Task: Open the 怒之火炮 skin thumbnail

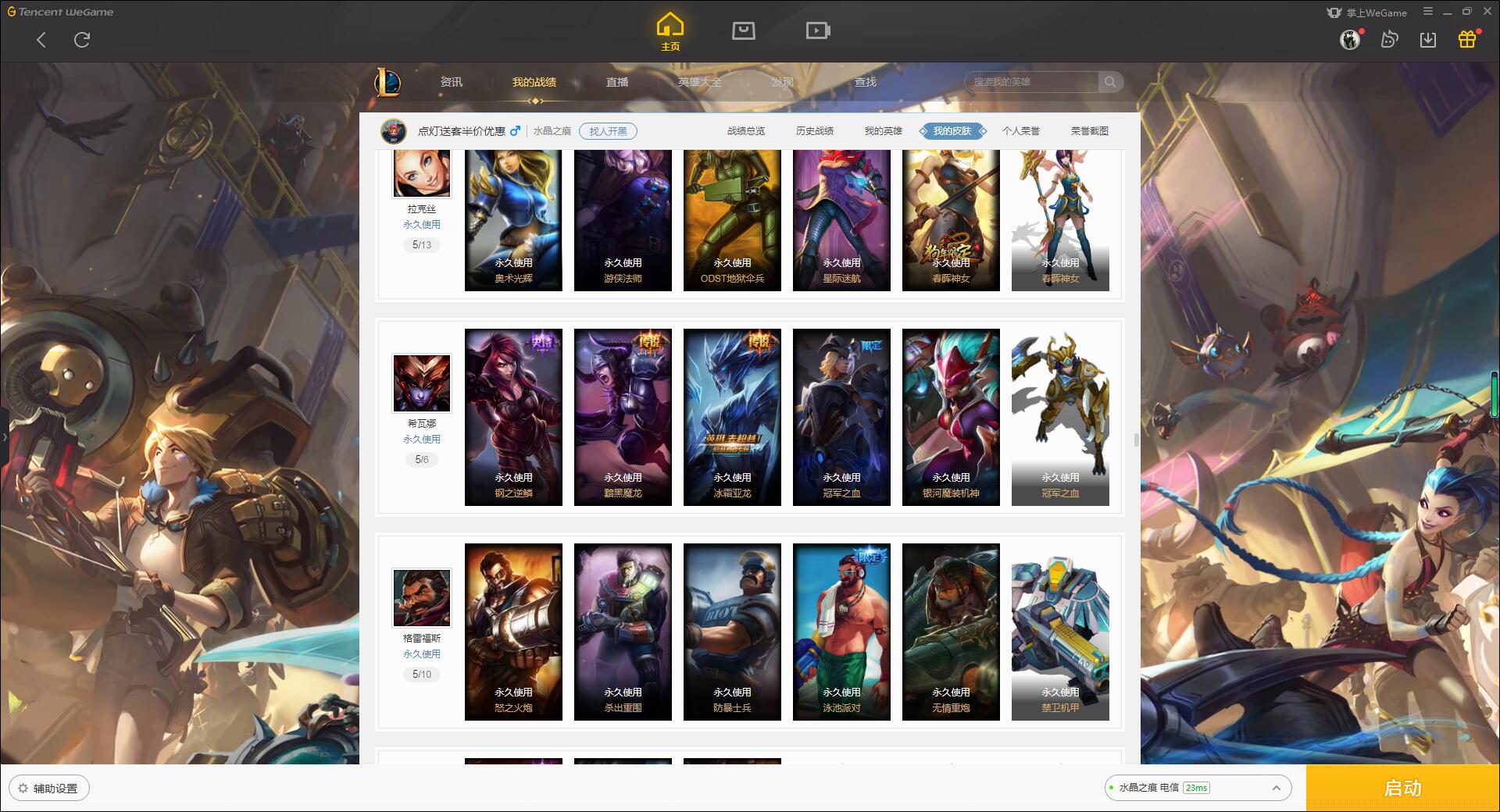Action: coord(513,632)
